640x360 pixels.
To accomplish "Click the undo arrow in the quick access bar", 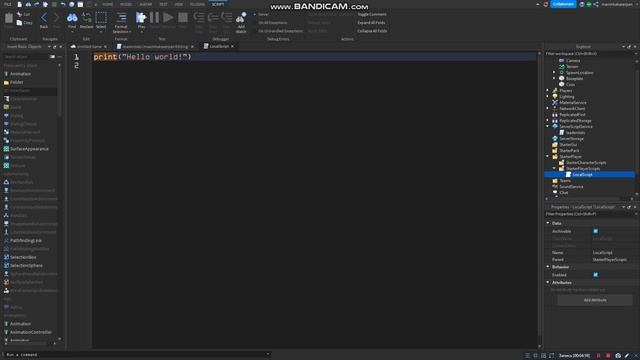I will [63, 4].
